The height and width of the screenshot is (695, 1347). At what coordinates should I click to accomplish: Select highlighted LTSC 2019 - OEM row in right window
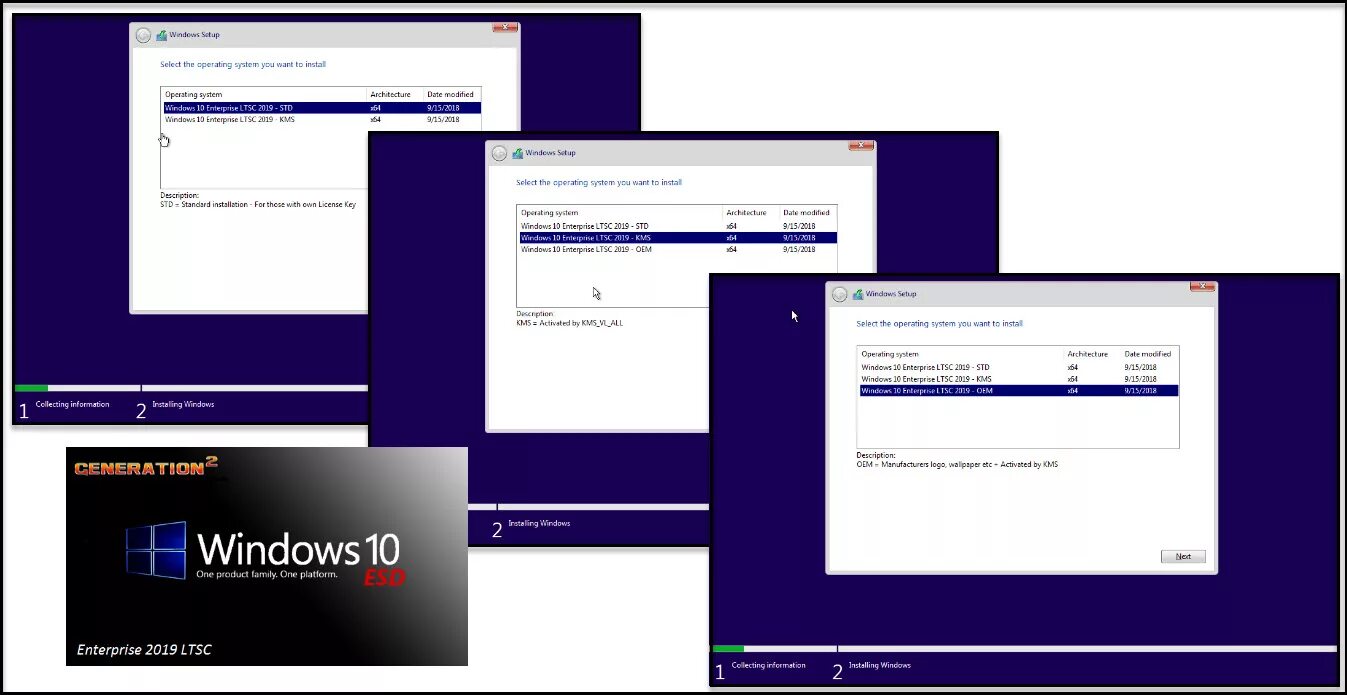[1018, 391]
